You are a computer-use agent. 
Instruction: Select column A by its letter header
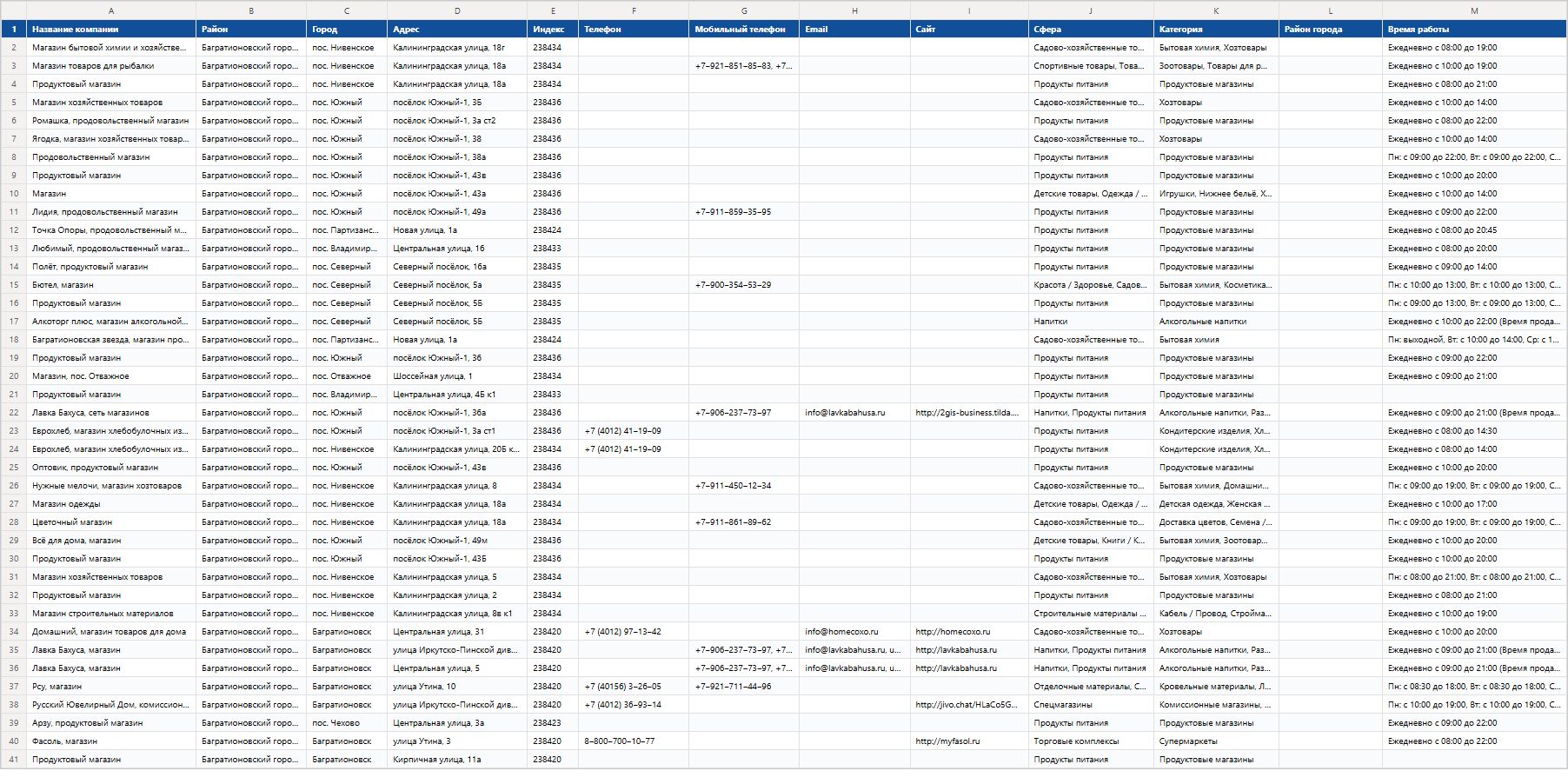coord(111,10)
